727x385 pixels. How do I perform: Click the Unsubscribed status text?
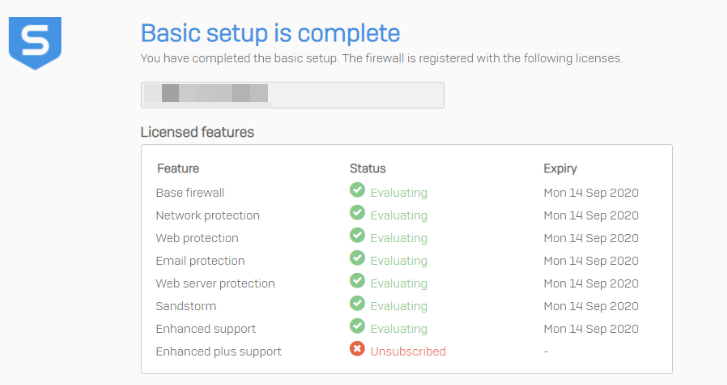pyautogui.click(x=408, y=352)
